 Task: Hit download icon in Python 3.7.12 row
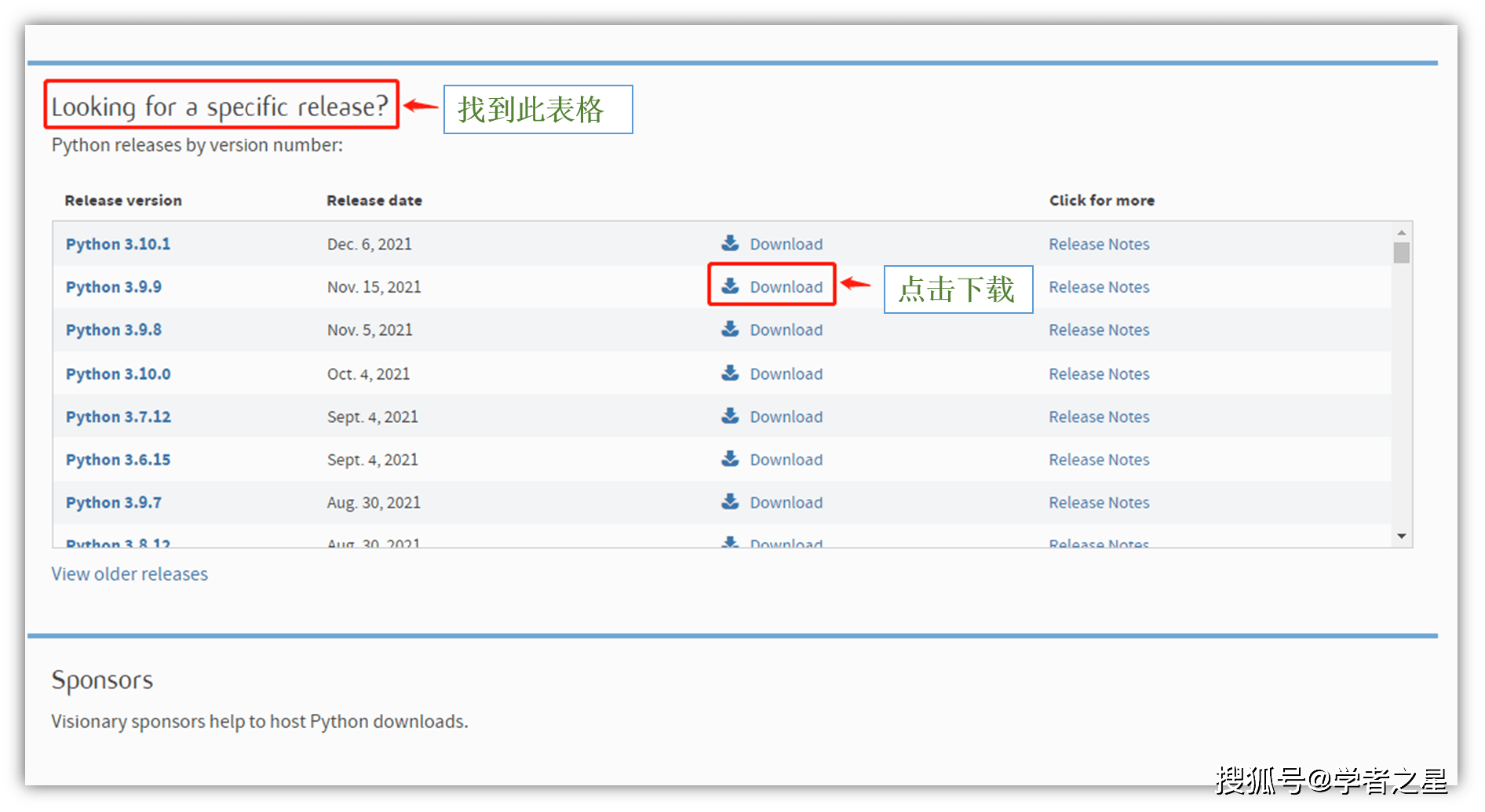pyautogui.click(x=730, y=416)
